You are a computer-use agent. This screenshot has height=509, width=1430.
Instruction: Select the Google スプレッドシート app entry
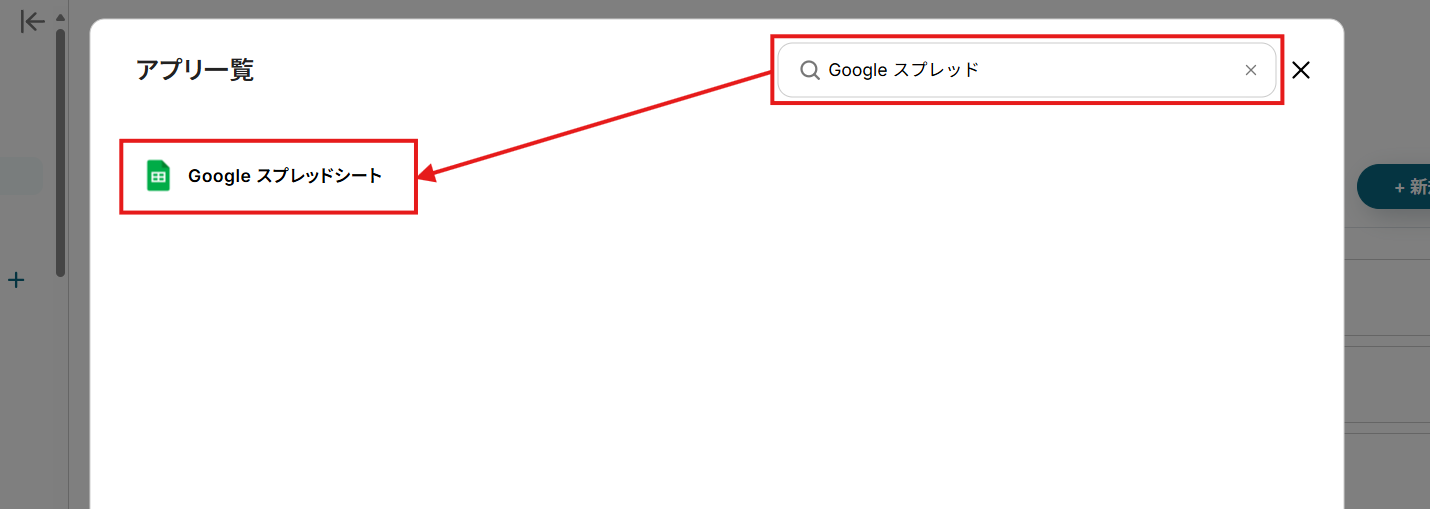[268, 176]
